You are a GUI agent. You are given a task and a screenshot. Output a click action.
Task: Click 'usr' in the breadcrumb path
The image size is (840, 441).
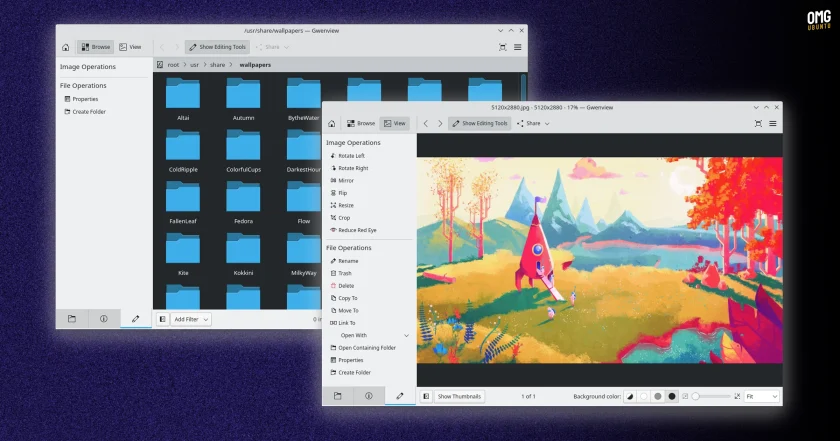[x=194, y=65]
